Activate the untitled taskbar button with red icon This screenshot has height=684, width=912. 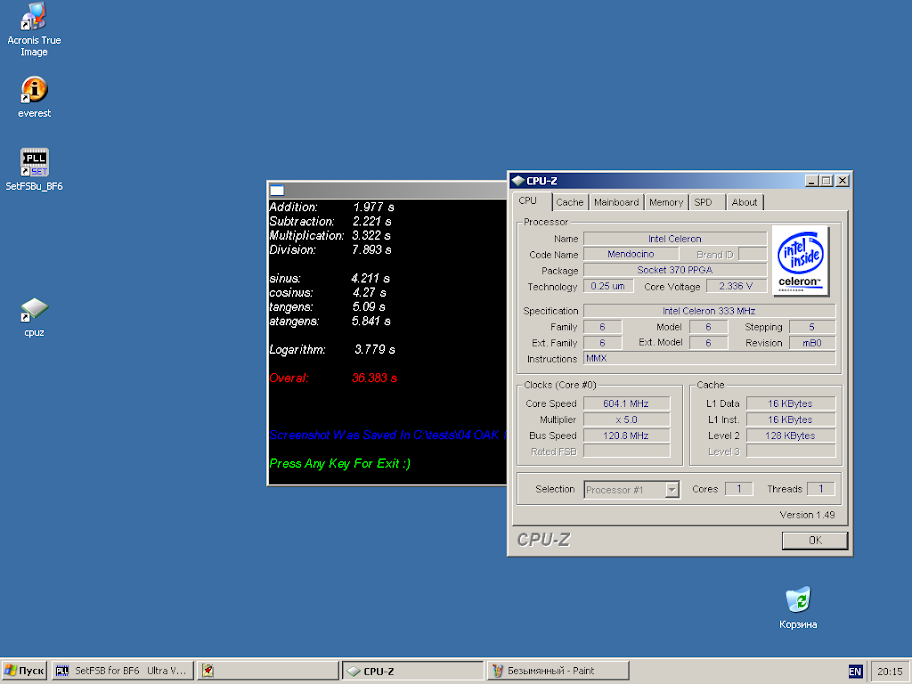(x=268, y=671)
